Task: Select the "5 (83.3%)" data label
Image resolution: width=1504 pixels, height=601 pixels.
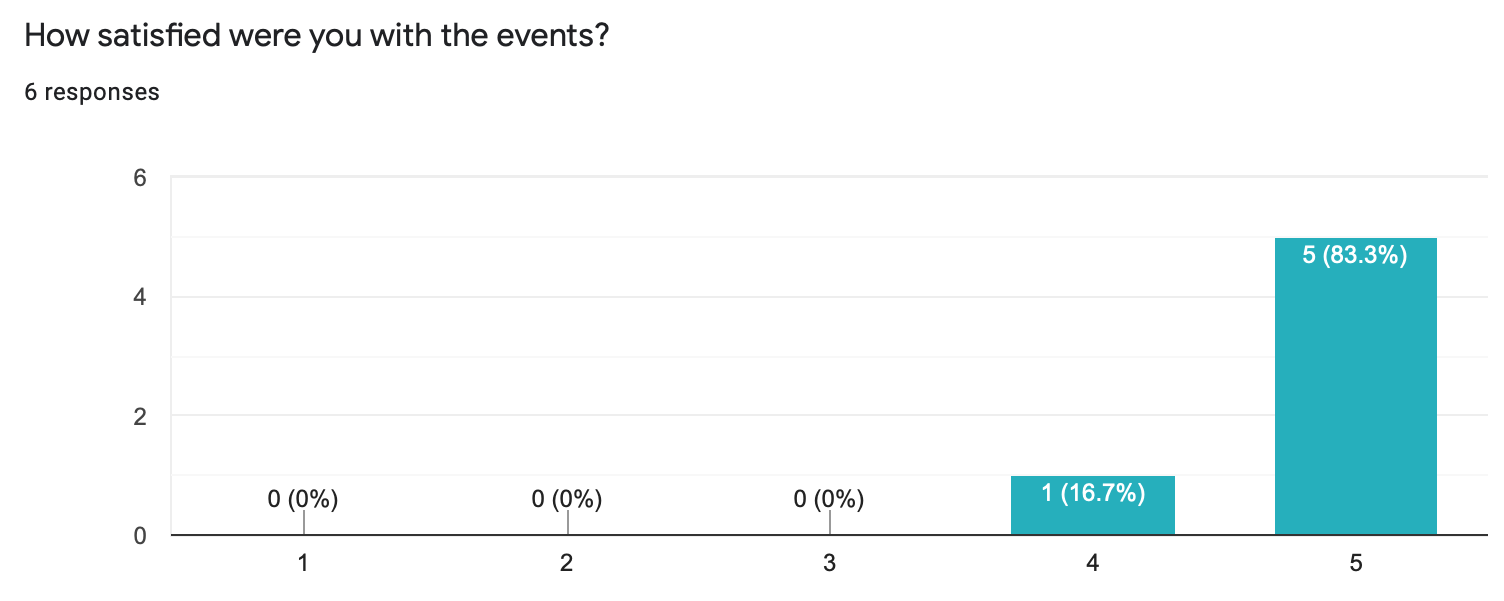Action: [1355, 256]
